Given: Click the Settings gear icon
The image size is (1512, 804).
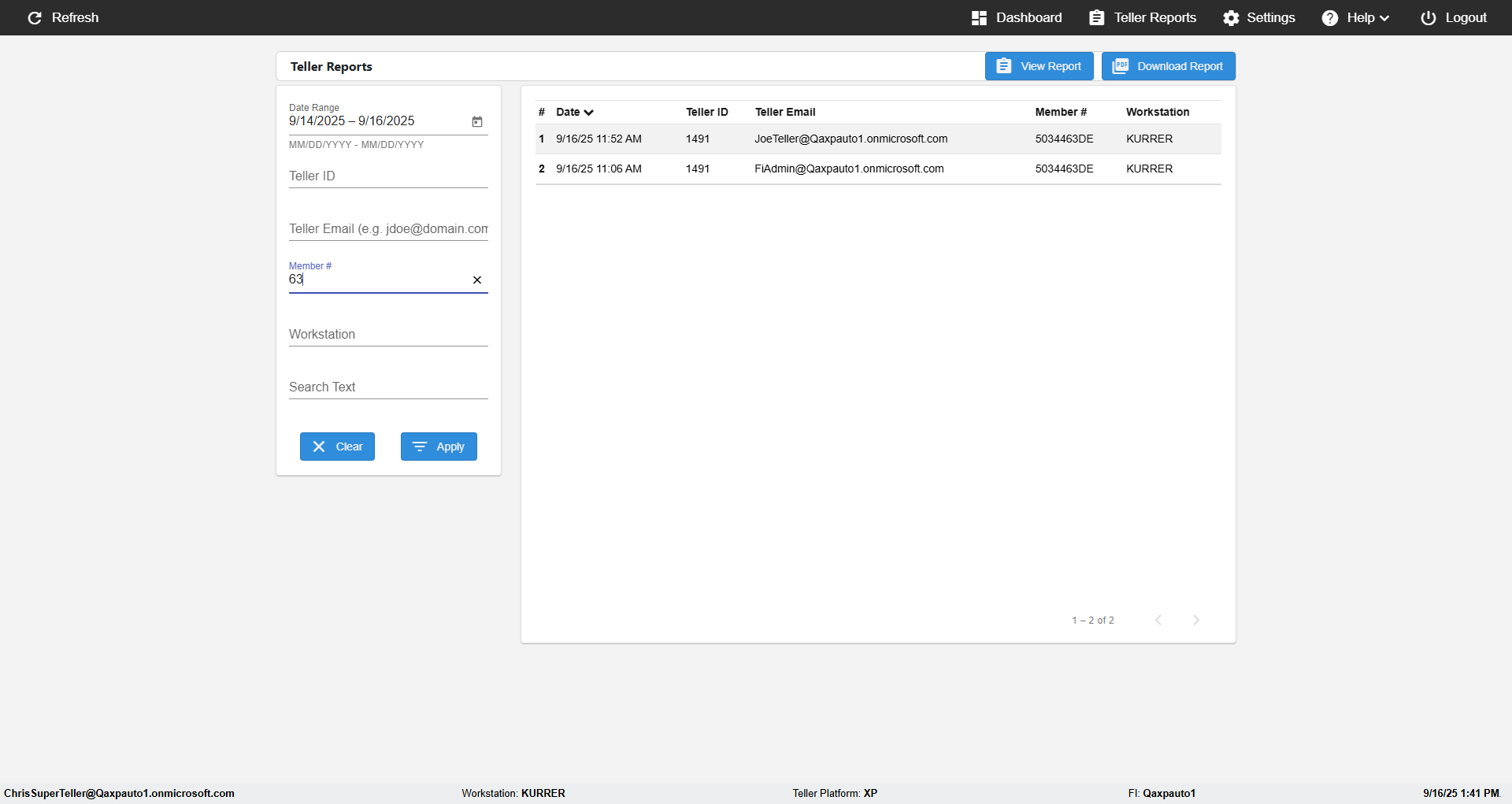Looking at the screenshot, I should click(x=1231, y=17).
